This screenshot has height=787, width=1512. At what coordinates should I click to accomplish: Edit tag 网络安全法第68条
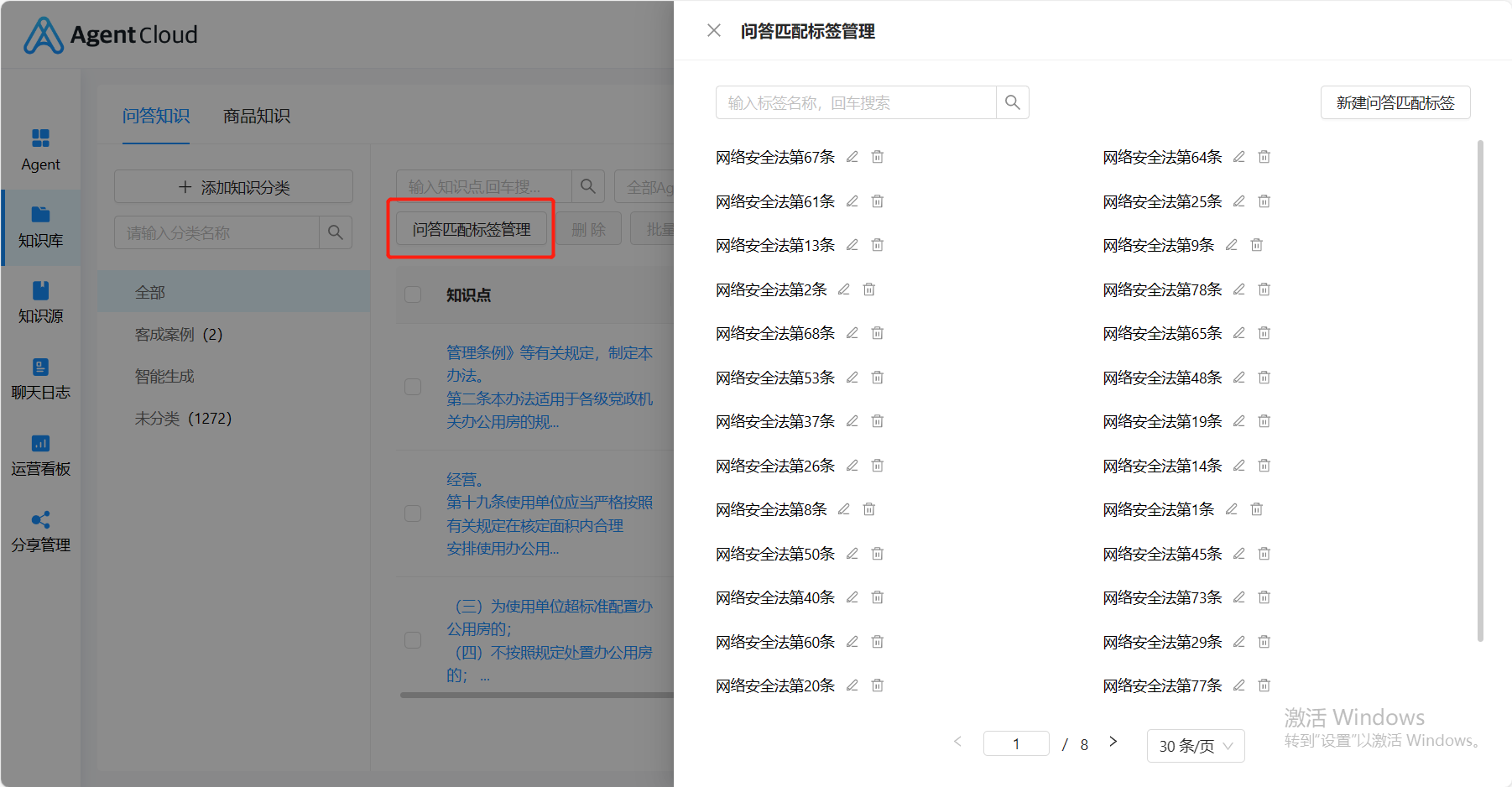(x=852, y=333)
